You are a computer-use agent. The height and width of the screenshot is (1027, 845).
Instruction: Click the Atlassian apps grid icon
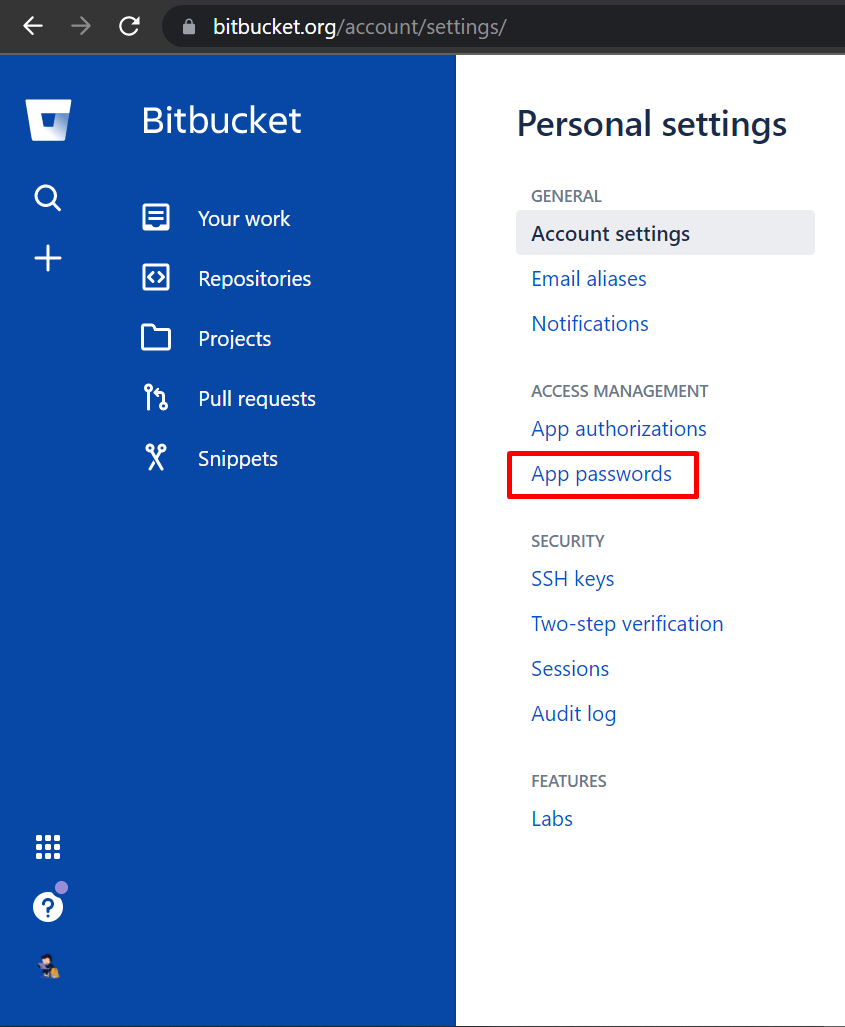pyautogui.click(x=47, y=846)
